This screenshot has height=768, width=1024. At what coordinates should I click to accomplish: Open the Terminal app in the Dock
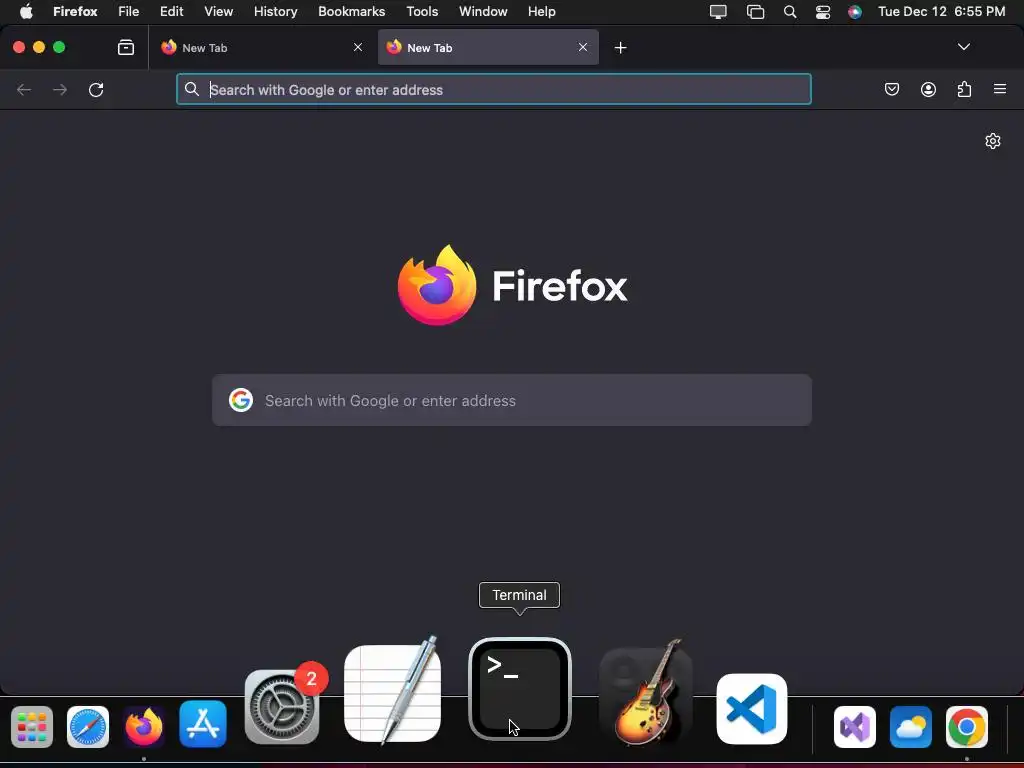[520, 689]
